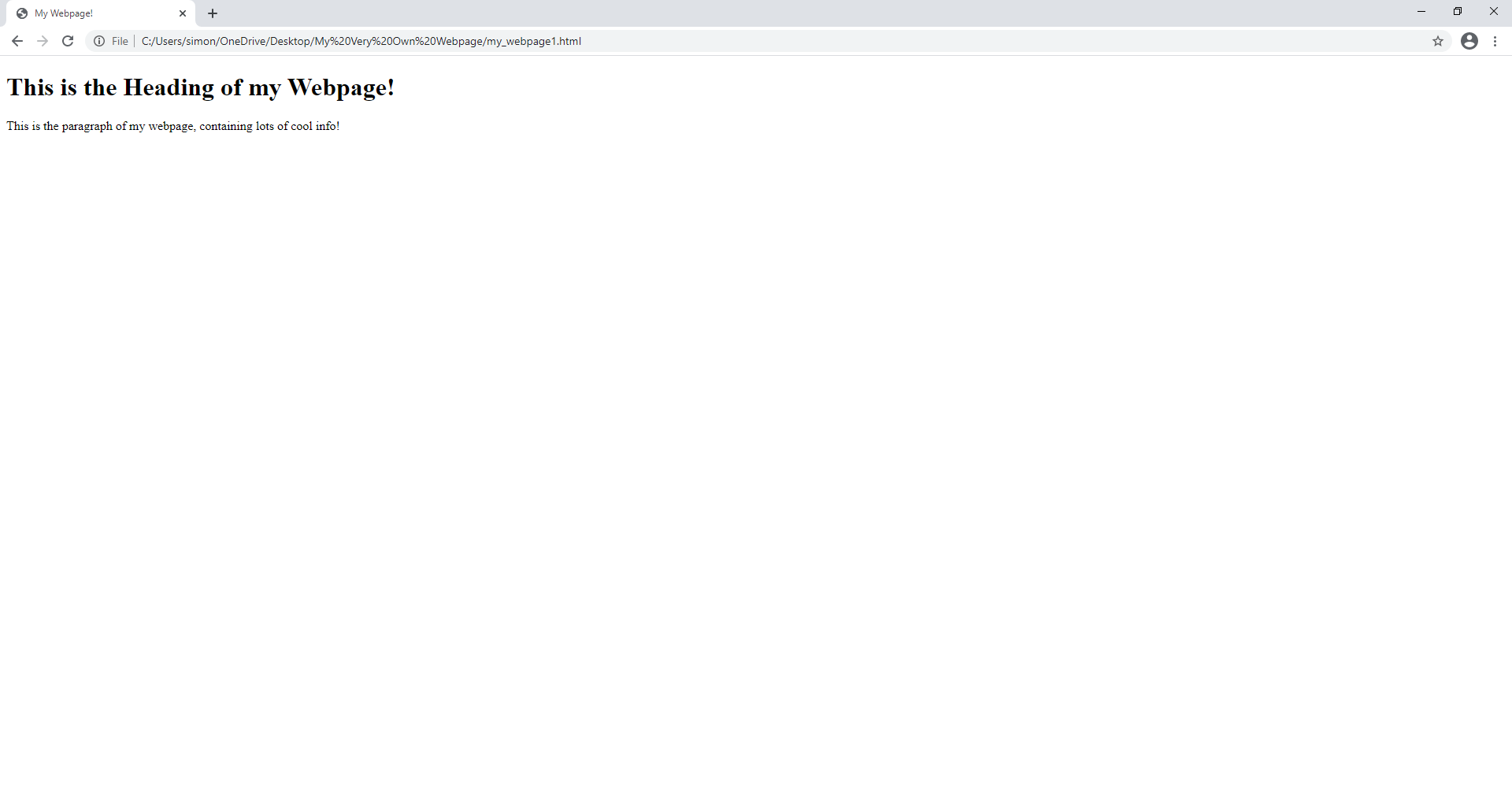The height and width of the screenshot is (812, 1512).
Task: Bookmark this page with the star
Action: pos(1439,41)
